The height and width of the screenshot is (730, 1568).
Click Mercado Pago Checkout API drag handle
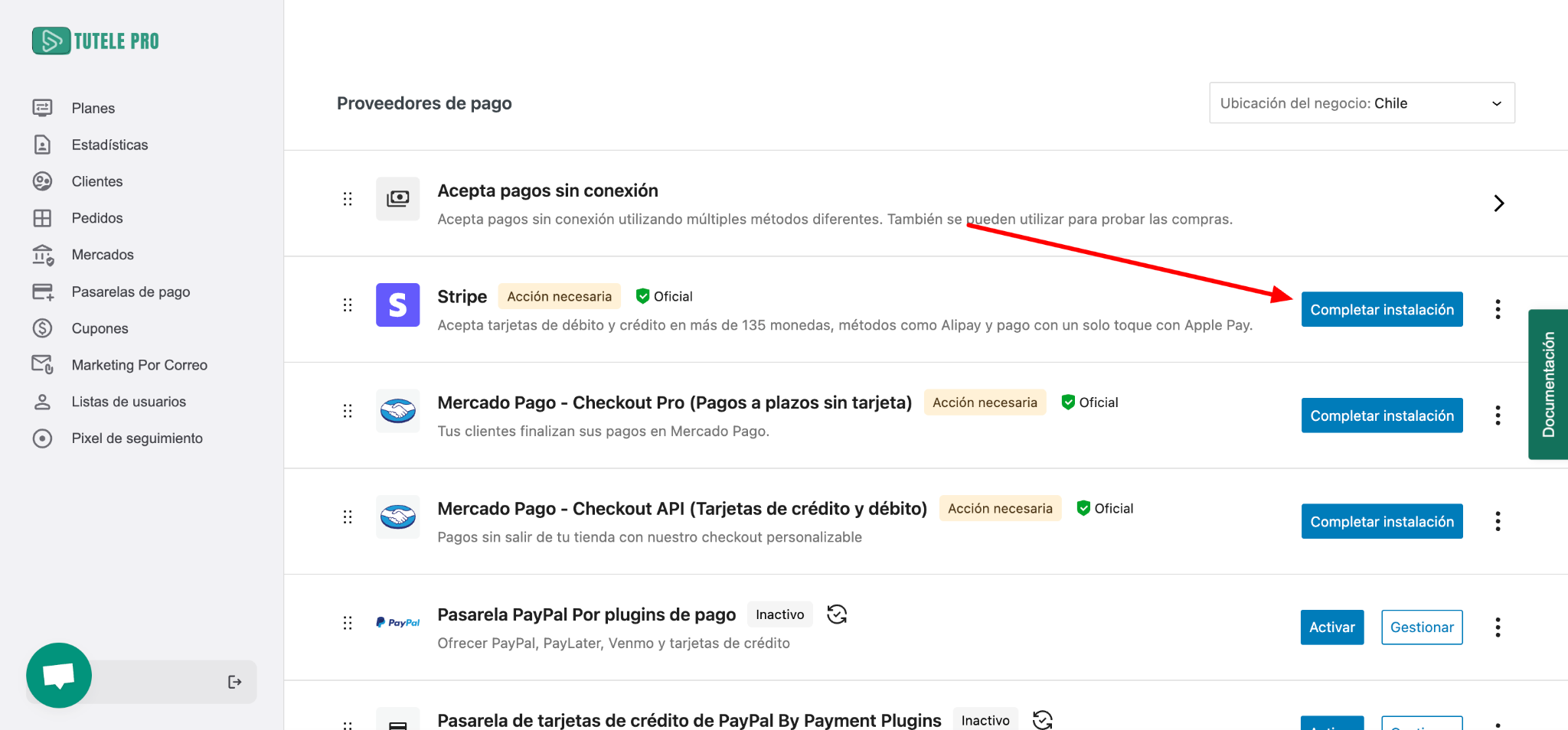coord(348,517)
